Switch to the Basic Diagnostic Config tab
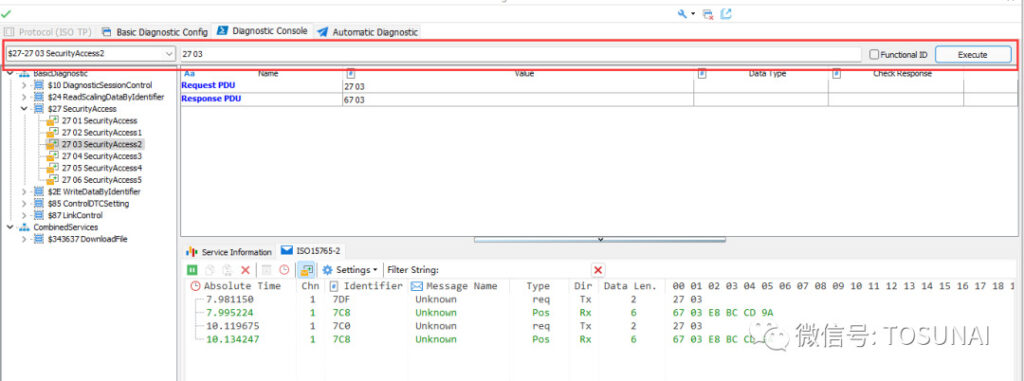Viewport: 1024px width, 381px height. pos(155,31)
